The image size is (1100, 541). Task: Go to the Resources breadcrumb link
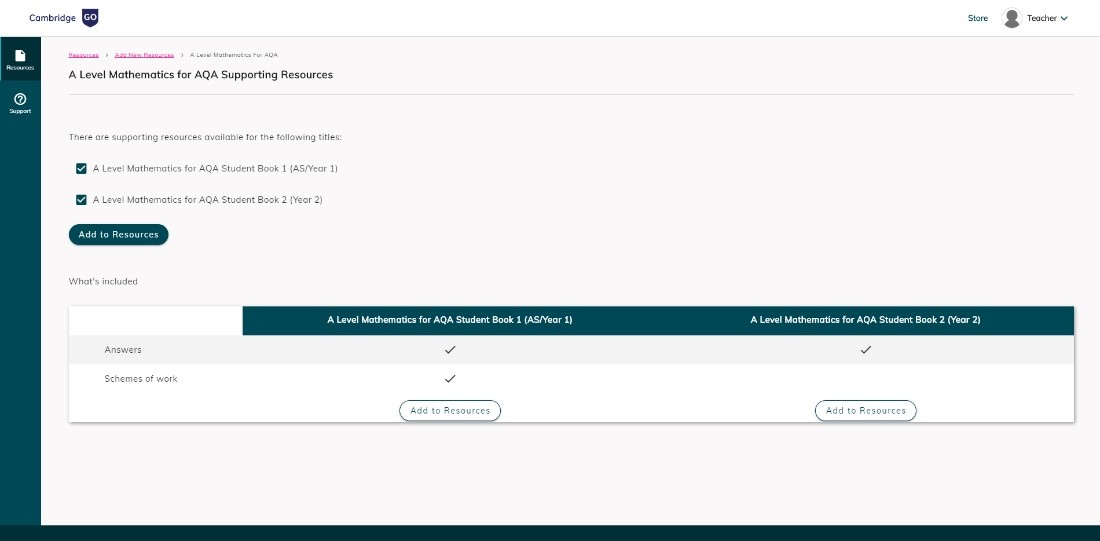(83, 55)
